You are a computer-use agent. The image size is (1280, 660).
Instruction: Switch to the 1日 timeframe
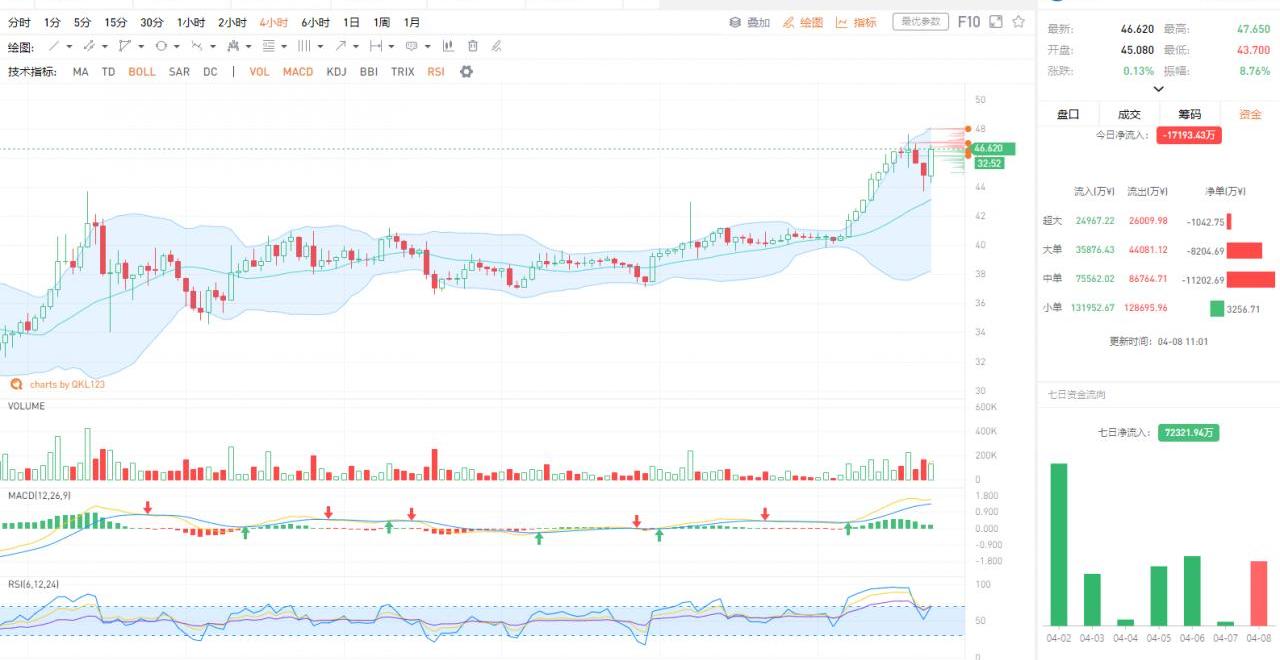351,22
